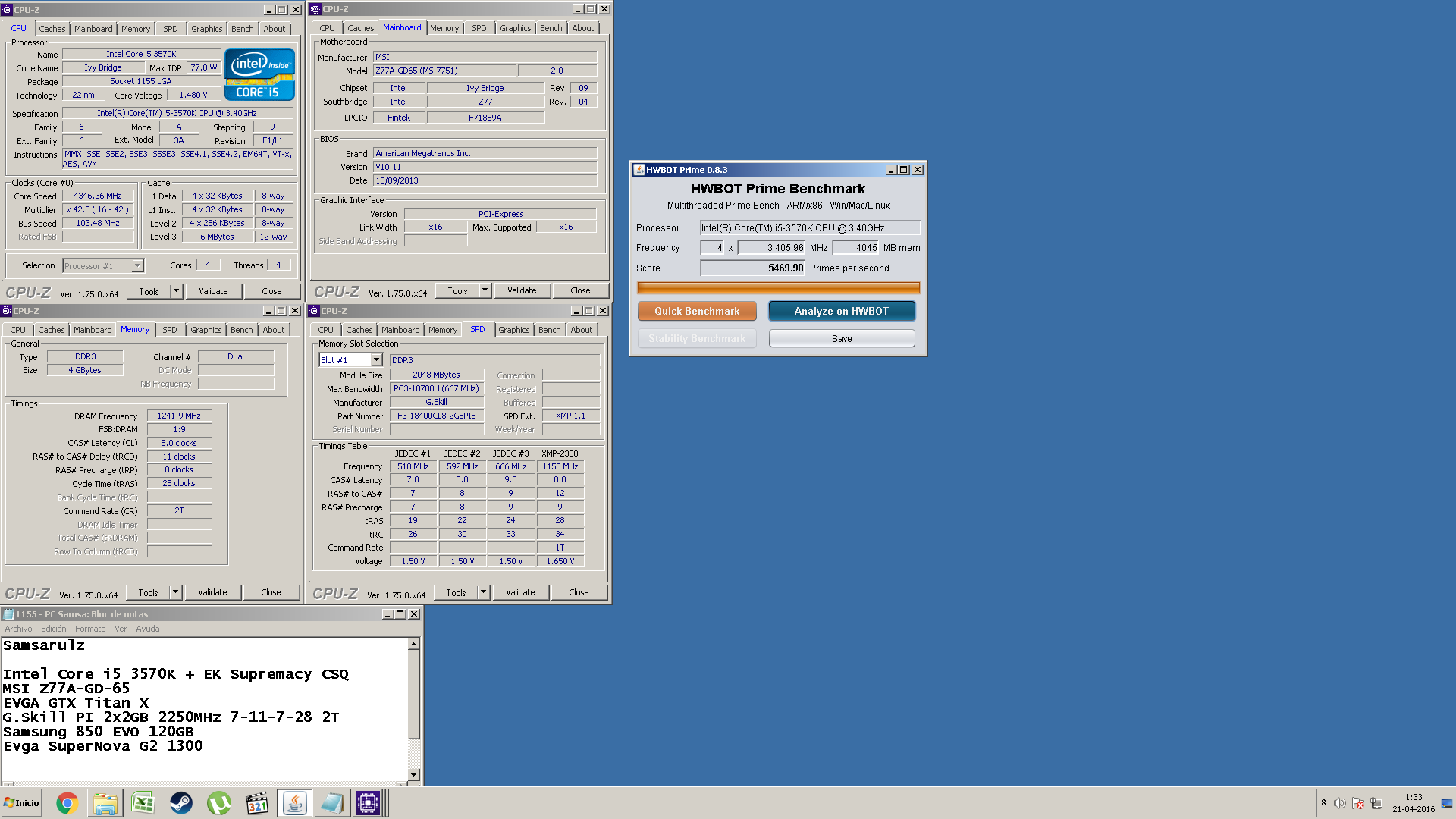Click Save in HWBOT Prime
This screenshot has height=819, width=1456.
pyautogui.click(x=842, y=338)
